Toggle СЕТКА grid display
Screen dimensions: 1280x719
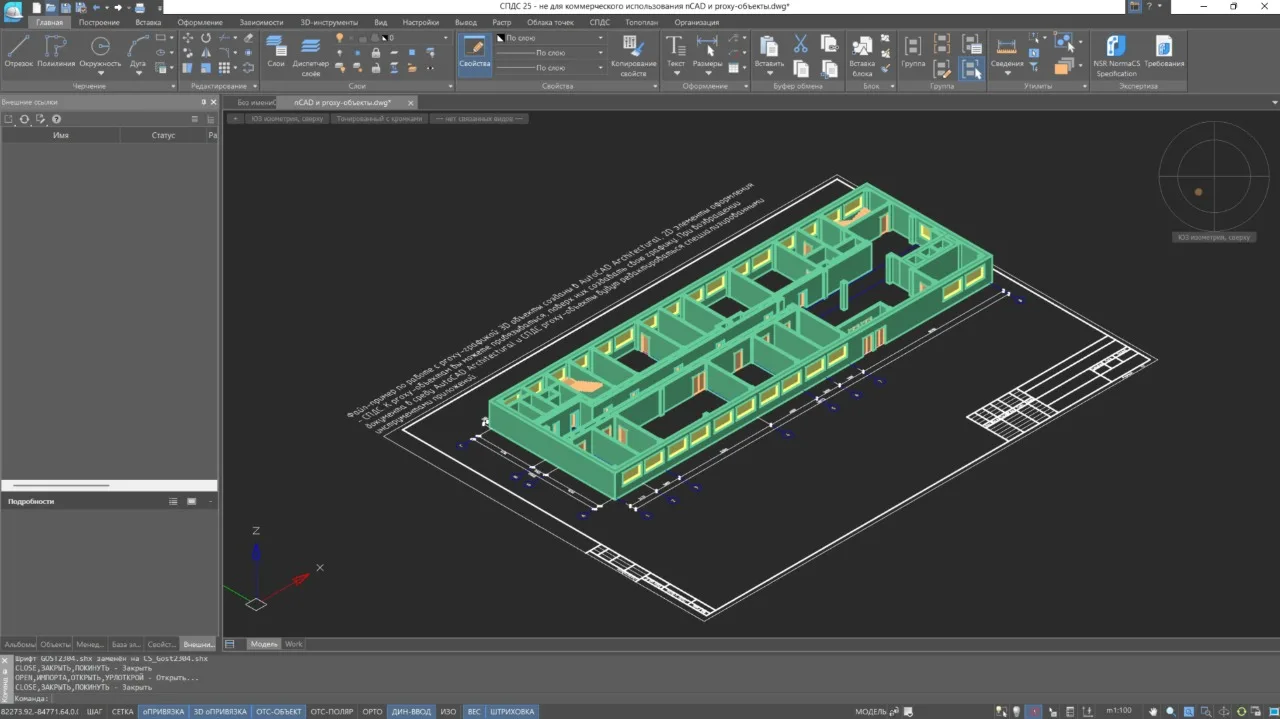pos(122,712)
